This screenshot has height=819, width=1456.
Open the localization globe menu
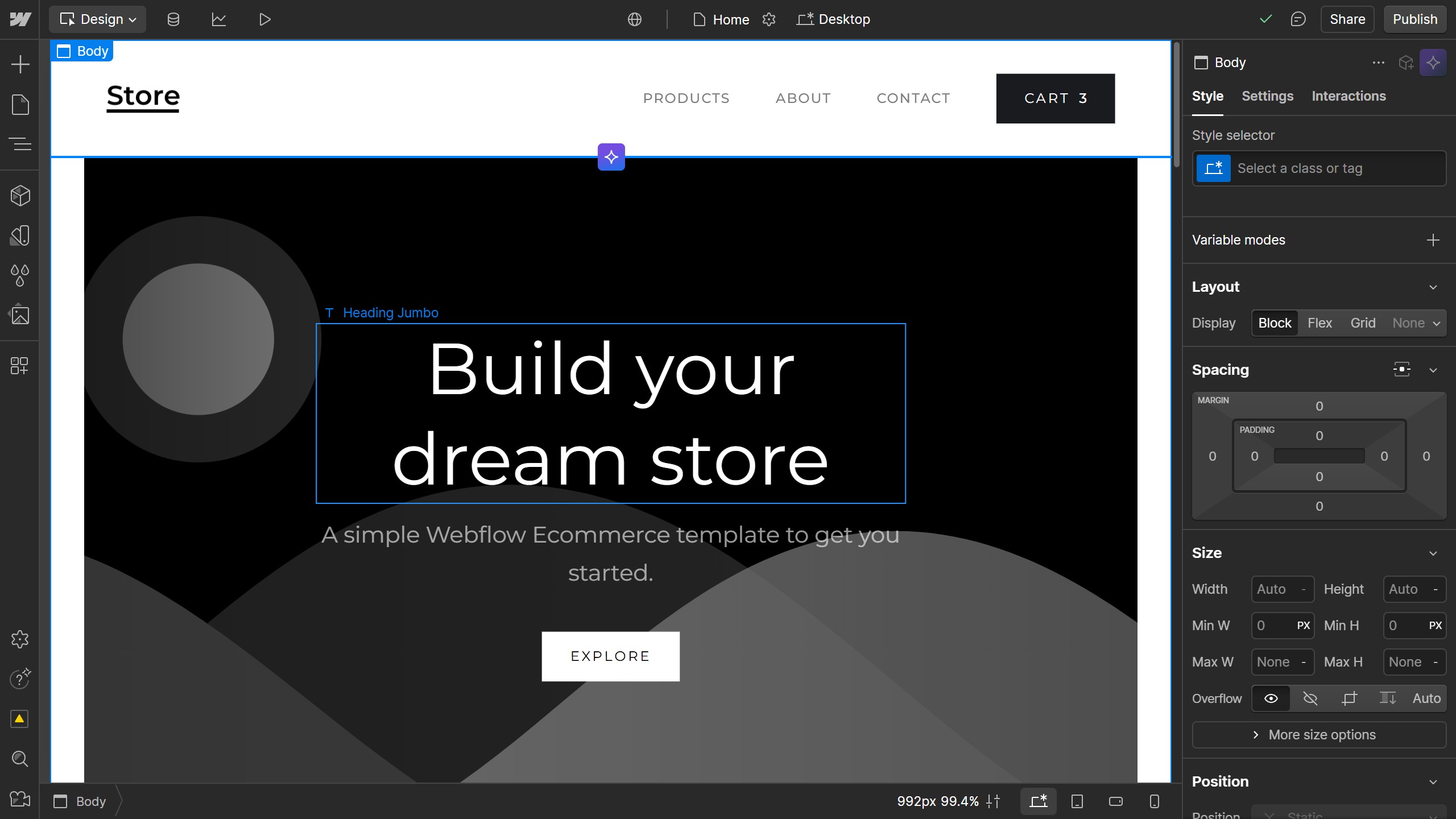[x=634, y=19]
